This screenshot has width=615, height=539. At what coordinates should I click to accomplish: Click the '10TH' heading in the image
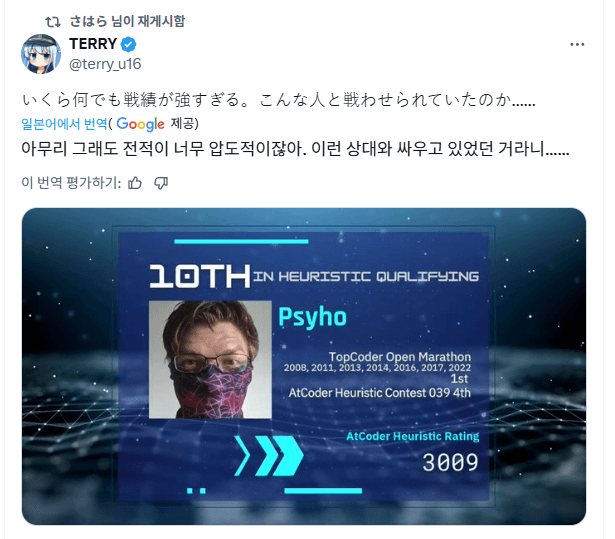click(x=200, y=276)
